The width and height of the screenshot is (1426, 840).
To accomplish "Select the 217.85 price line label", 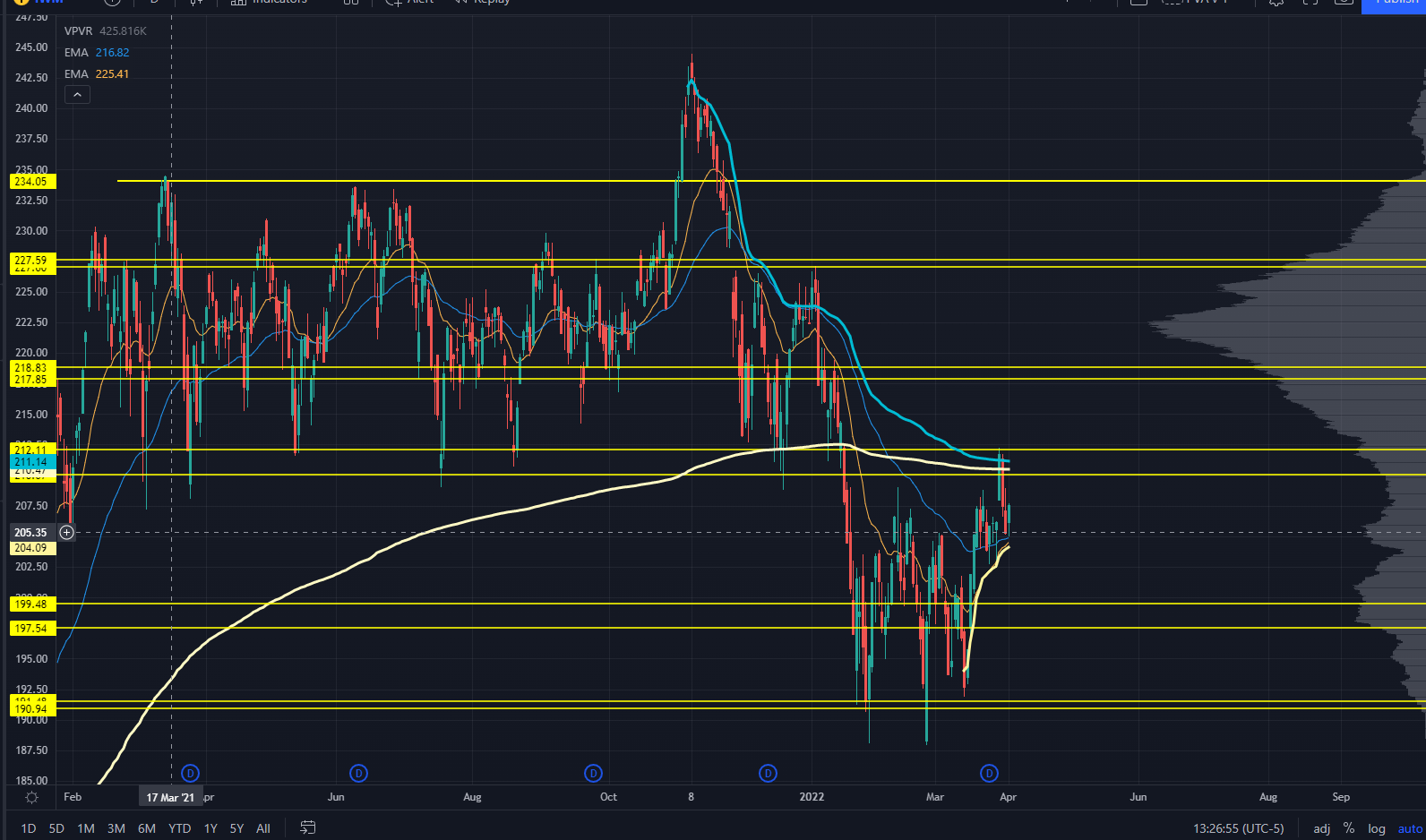I will pyautogui.click(x=33, y=380).
